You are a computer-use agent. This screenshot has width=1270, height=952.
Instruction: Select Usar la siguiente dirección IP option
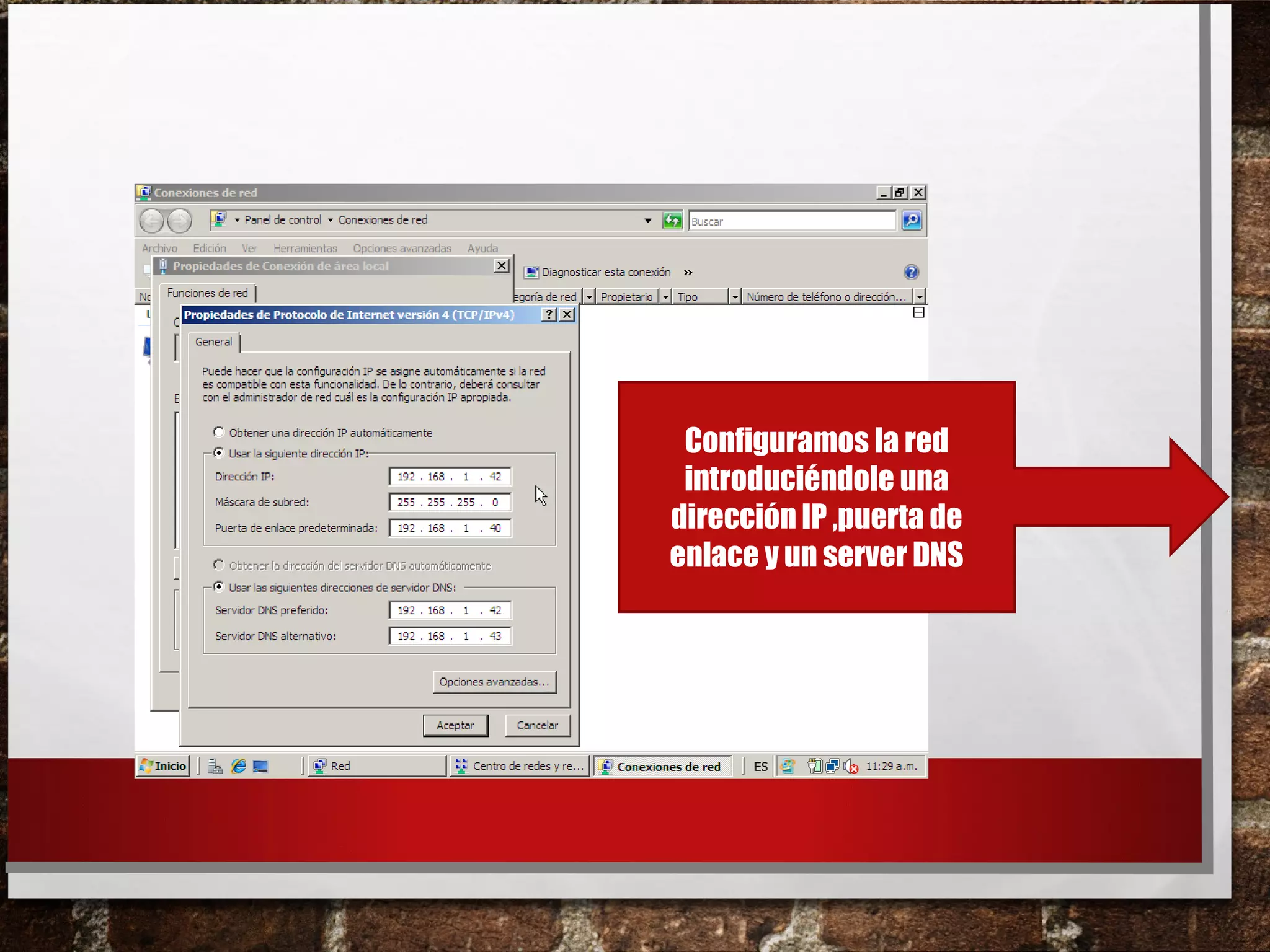(x=218, y=453)
